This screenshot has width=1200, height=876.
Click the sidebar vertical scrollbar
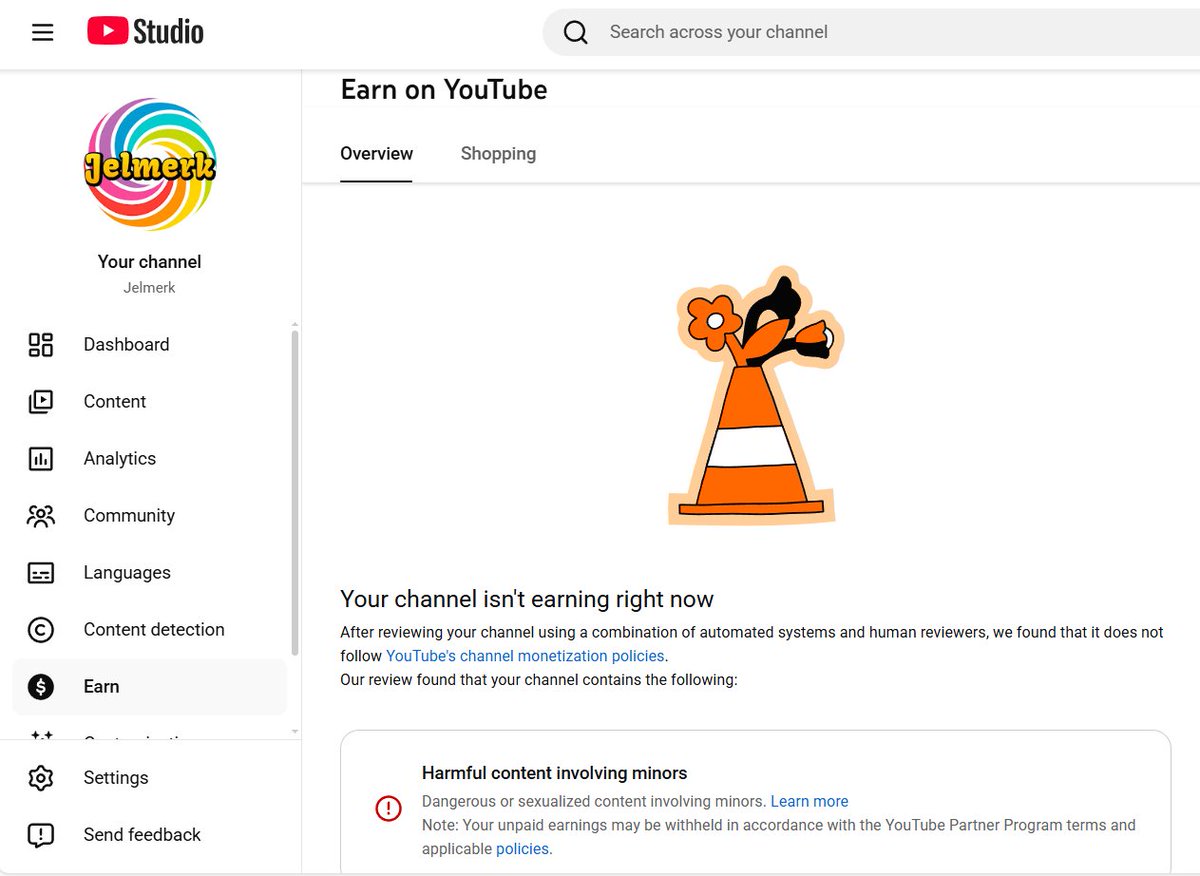pos(294,492)
